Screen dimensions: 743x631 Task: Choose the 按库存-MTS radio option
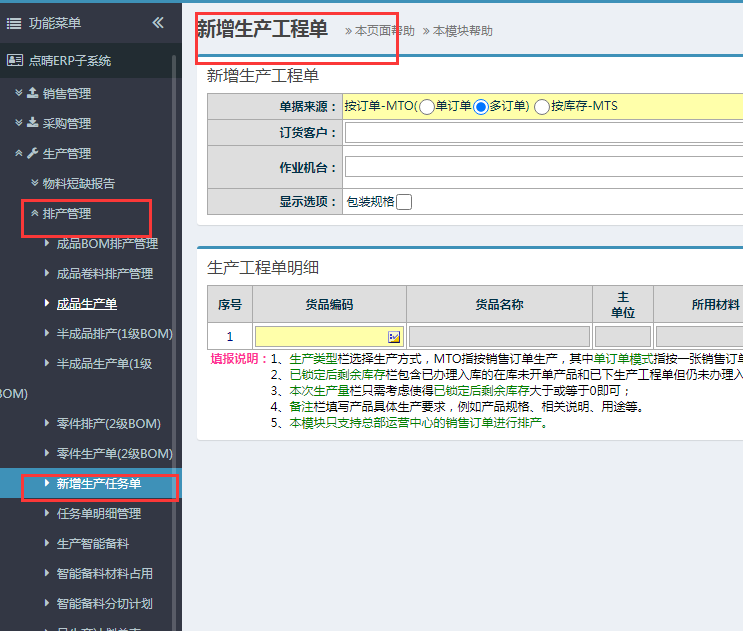tap(542, 106)
